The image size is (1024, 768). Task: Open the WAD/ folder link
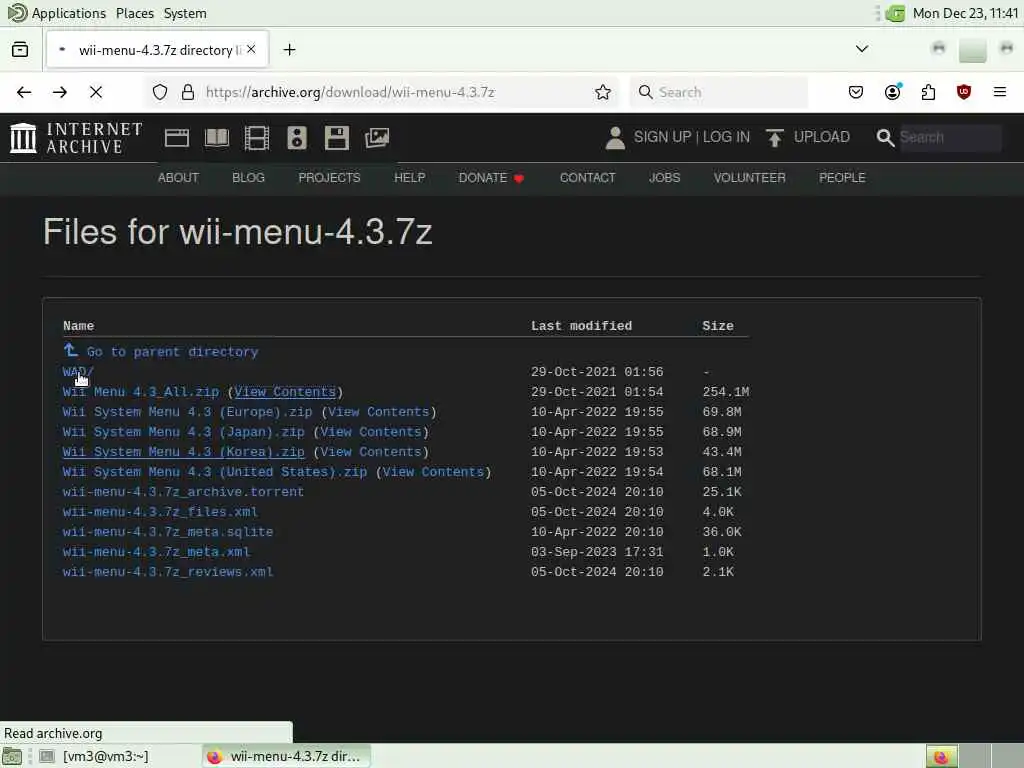click(78, 372)
